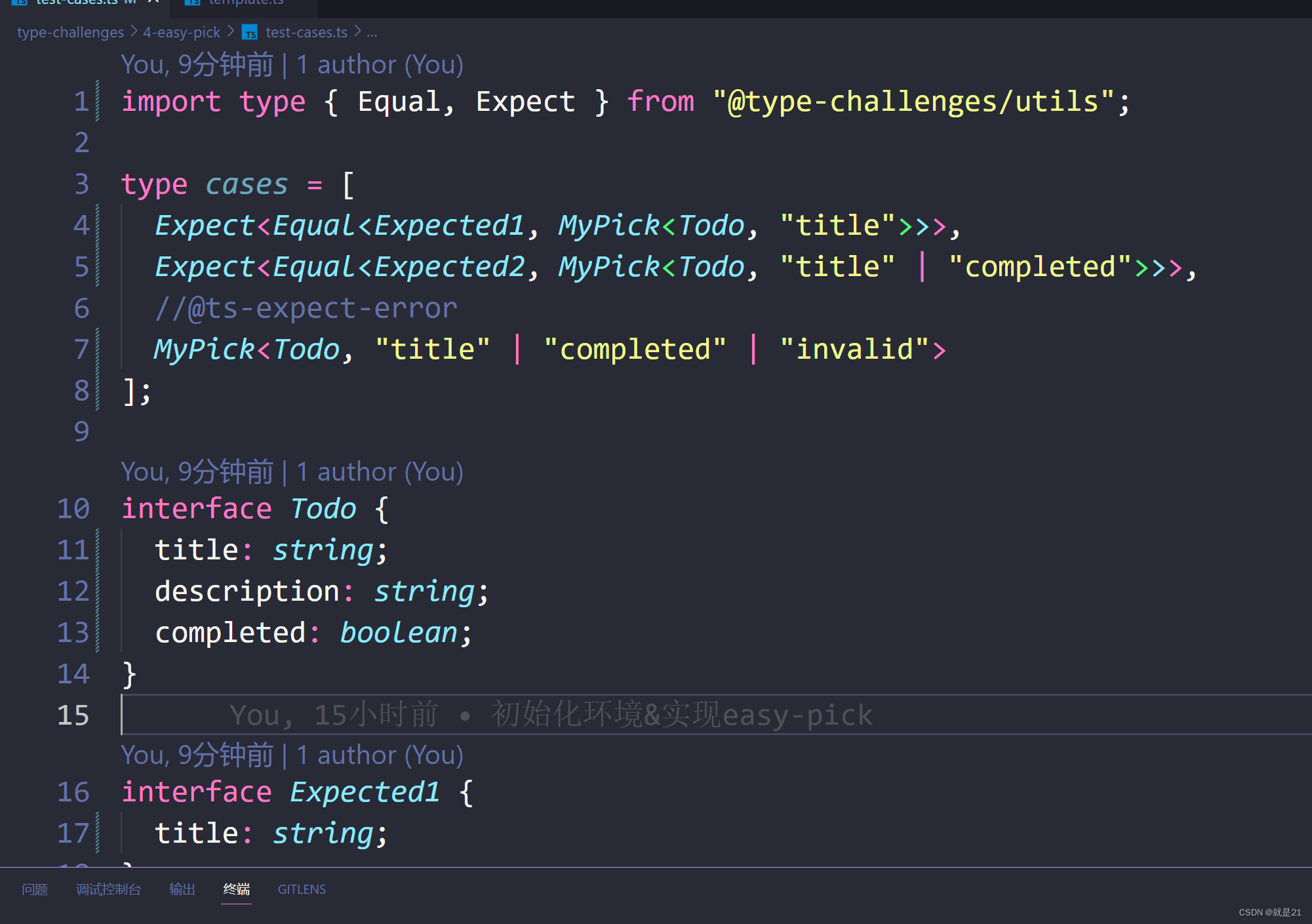Image resolution: width=1312 pixels, height=924 pixels.
Task: Open the 输出 (Output) panel
Action: (182, 889)
